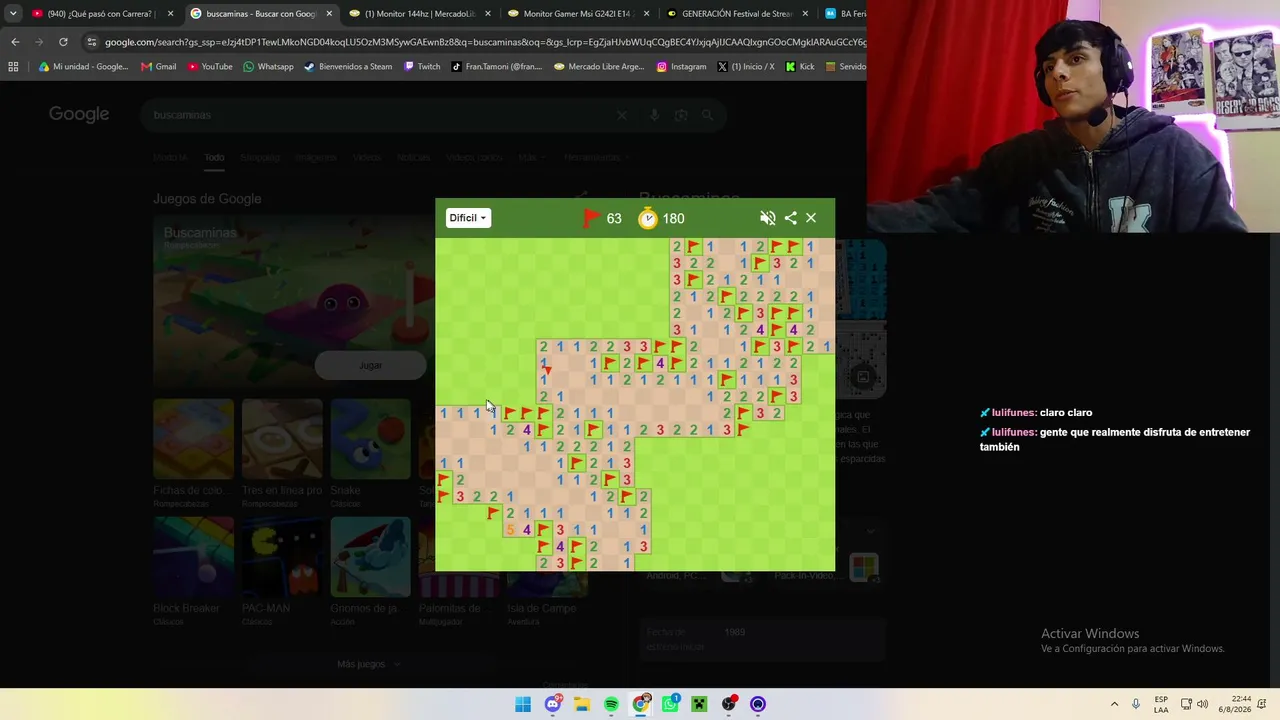This screenshot has width=1280, height=720.
Task: Focus the Chrome address bar URL
Action: click(484, 42)
